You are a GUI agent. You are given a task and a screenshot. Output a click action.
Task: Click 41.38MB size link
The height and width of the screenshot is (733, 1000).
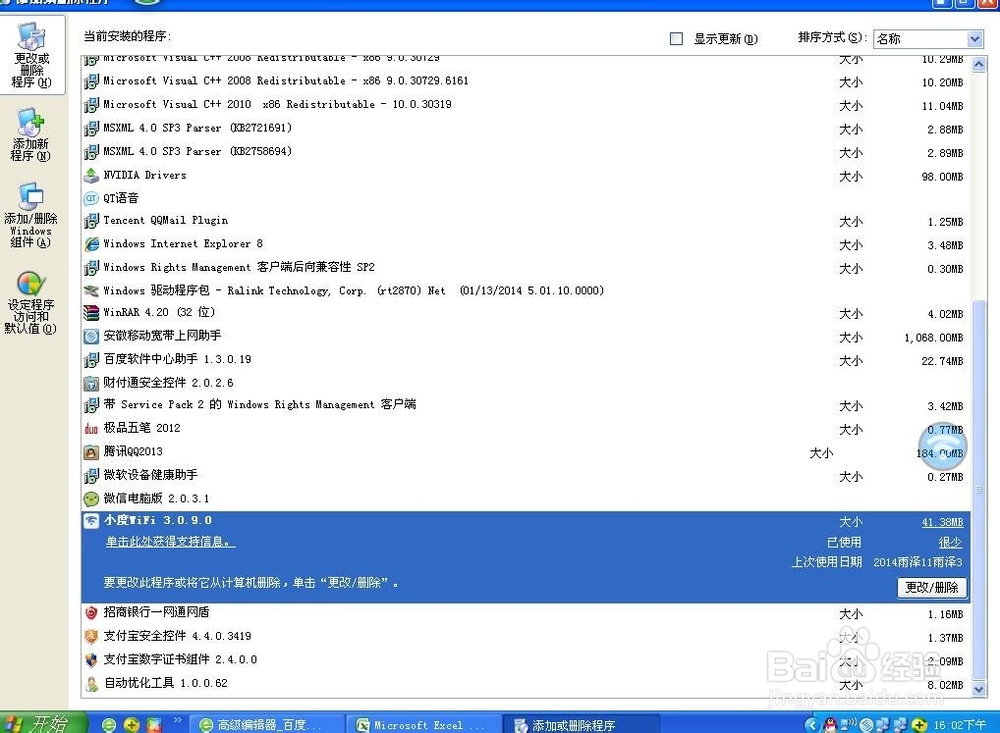click(x=943, y=522)
